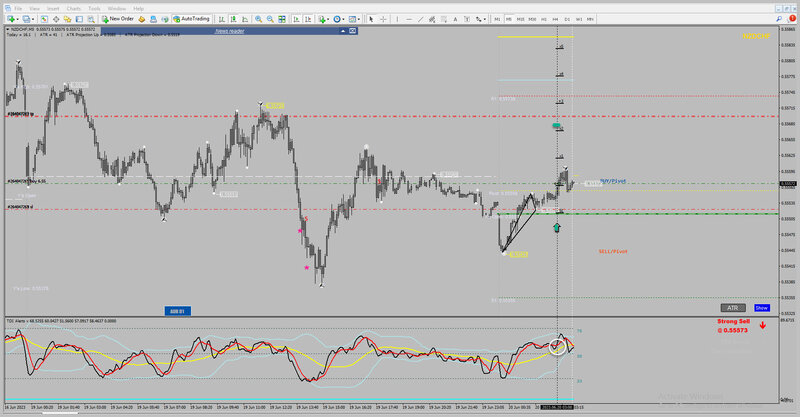
Task: Switch timeframe to H4
Action: click(556, 19)
